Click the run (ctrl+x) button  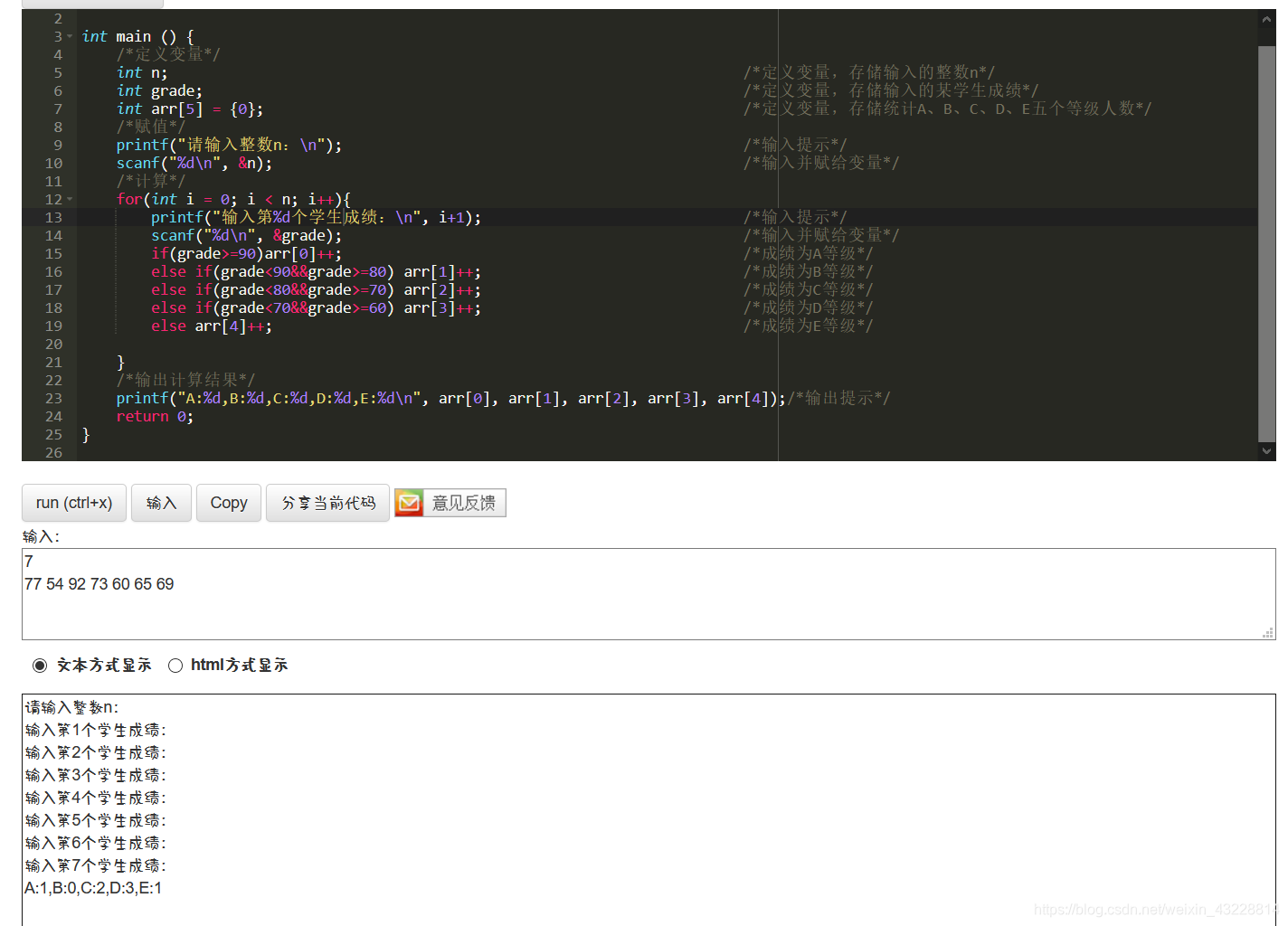tap(74, 503)
